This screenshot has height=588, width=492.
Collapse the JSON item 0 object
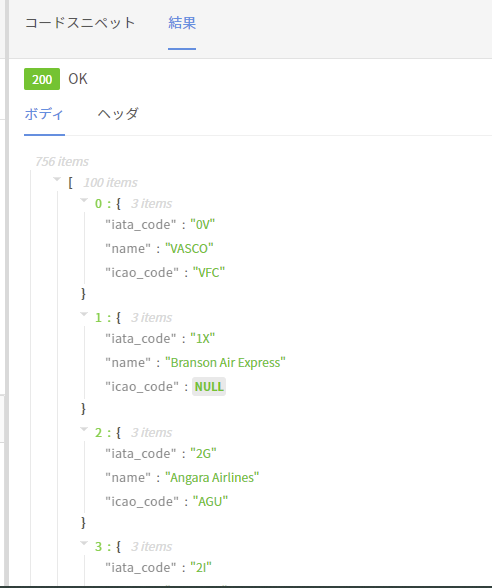pos(84,200)
